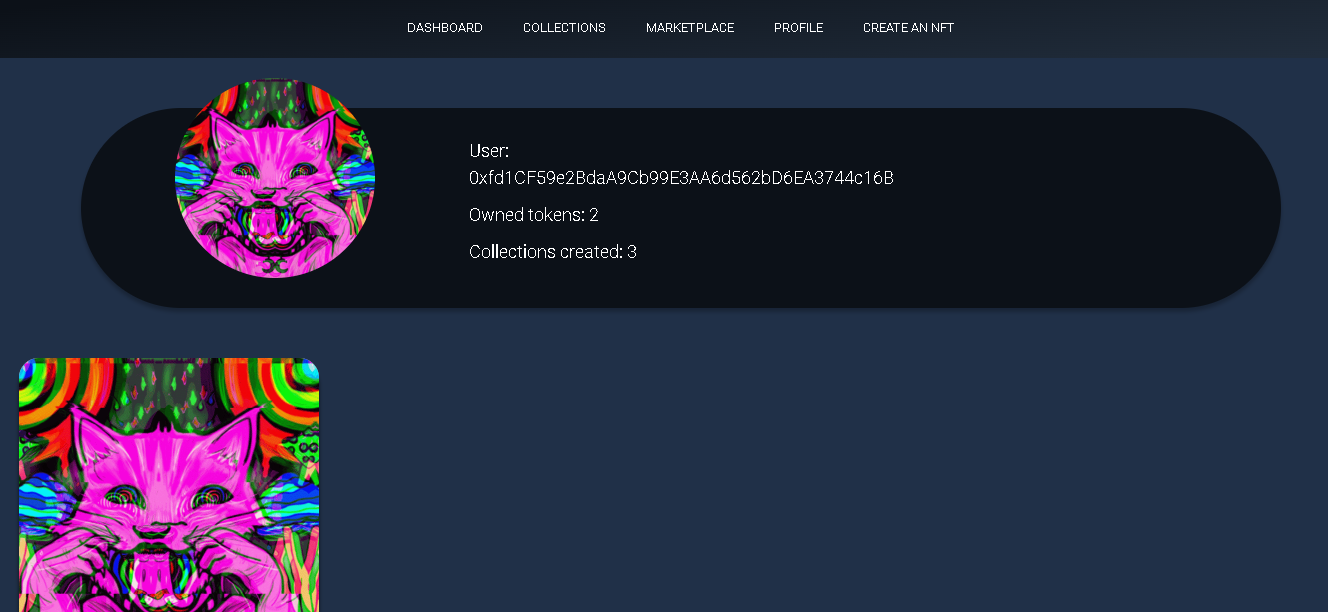This screenshot has width=1328, height=612.
Task: Switch to the Profile page
Action: [x=798, y=28]
